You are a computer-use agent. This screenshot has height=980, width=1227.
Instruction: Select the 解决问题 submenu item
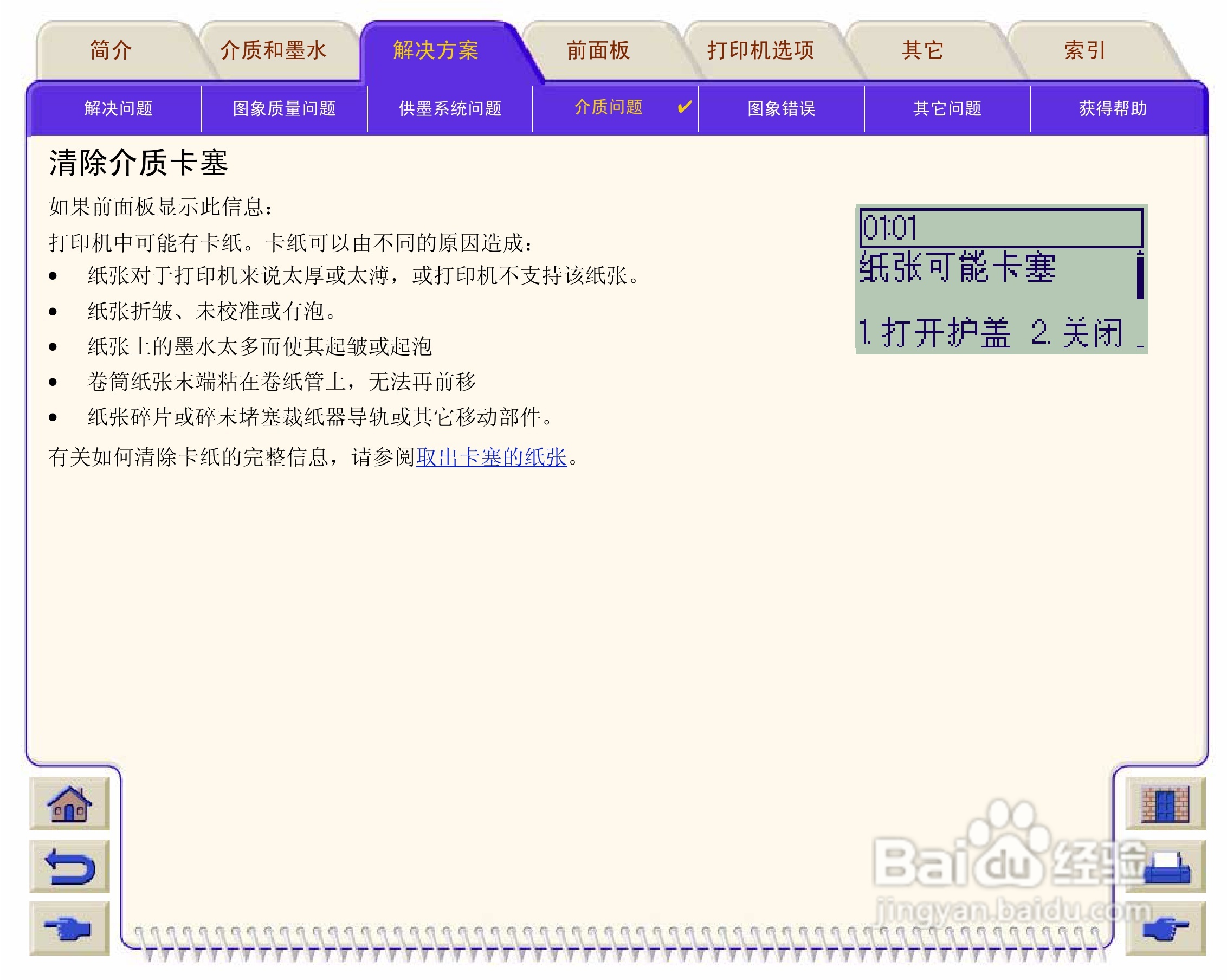pyautogui.click(x=118, y=108)
